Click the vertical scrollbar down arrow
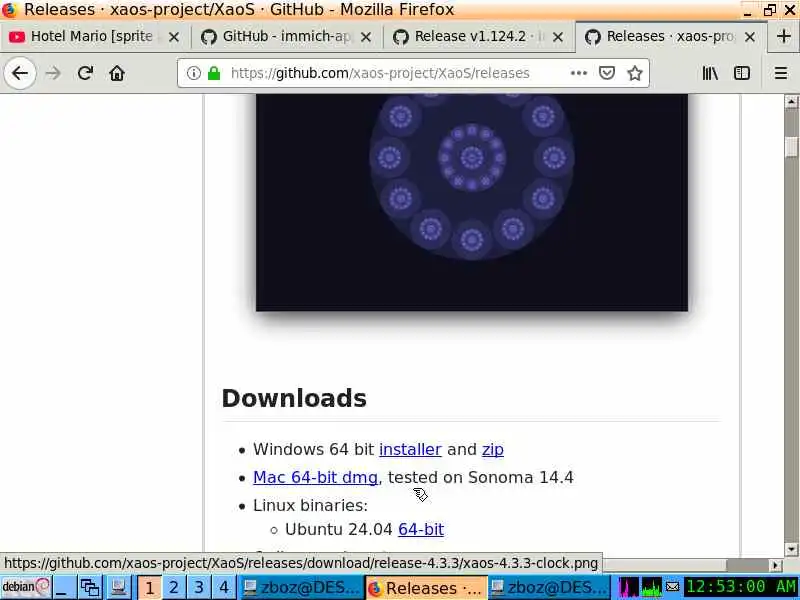 (791, 549)
